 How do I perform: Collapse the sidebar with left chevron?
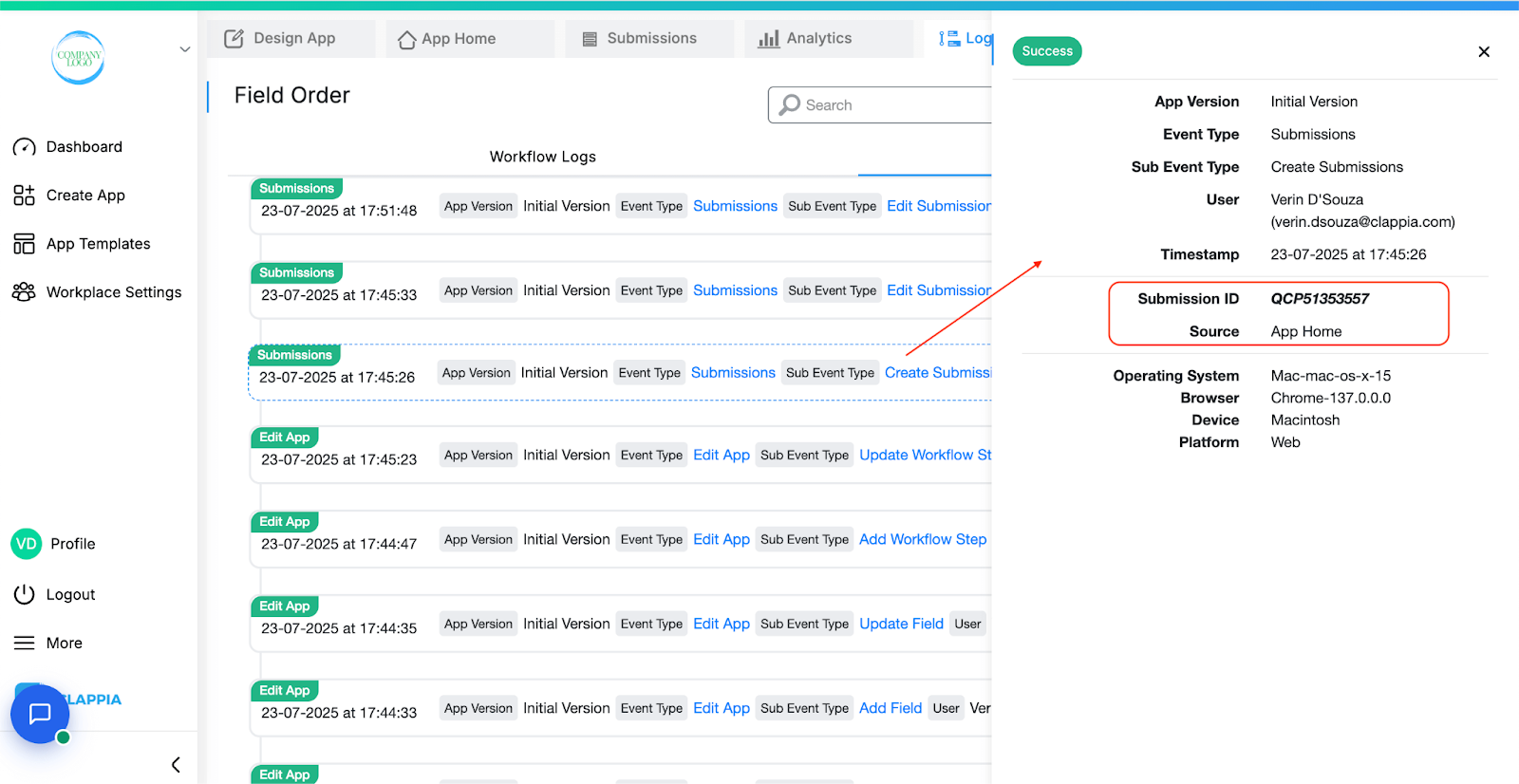pos(176,765)
